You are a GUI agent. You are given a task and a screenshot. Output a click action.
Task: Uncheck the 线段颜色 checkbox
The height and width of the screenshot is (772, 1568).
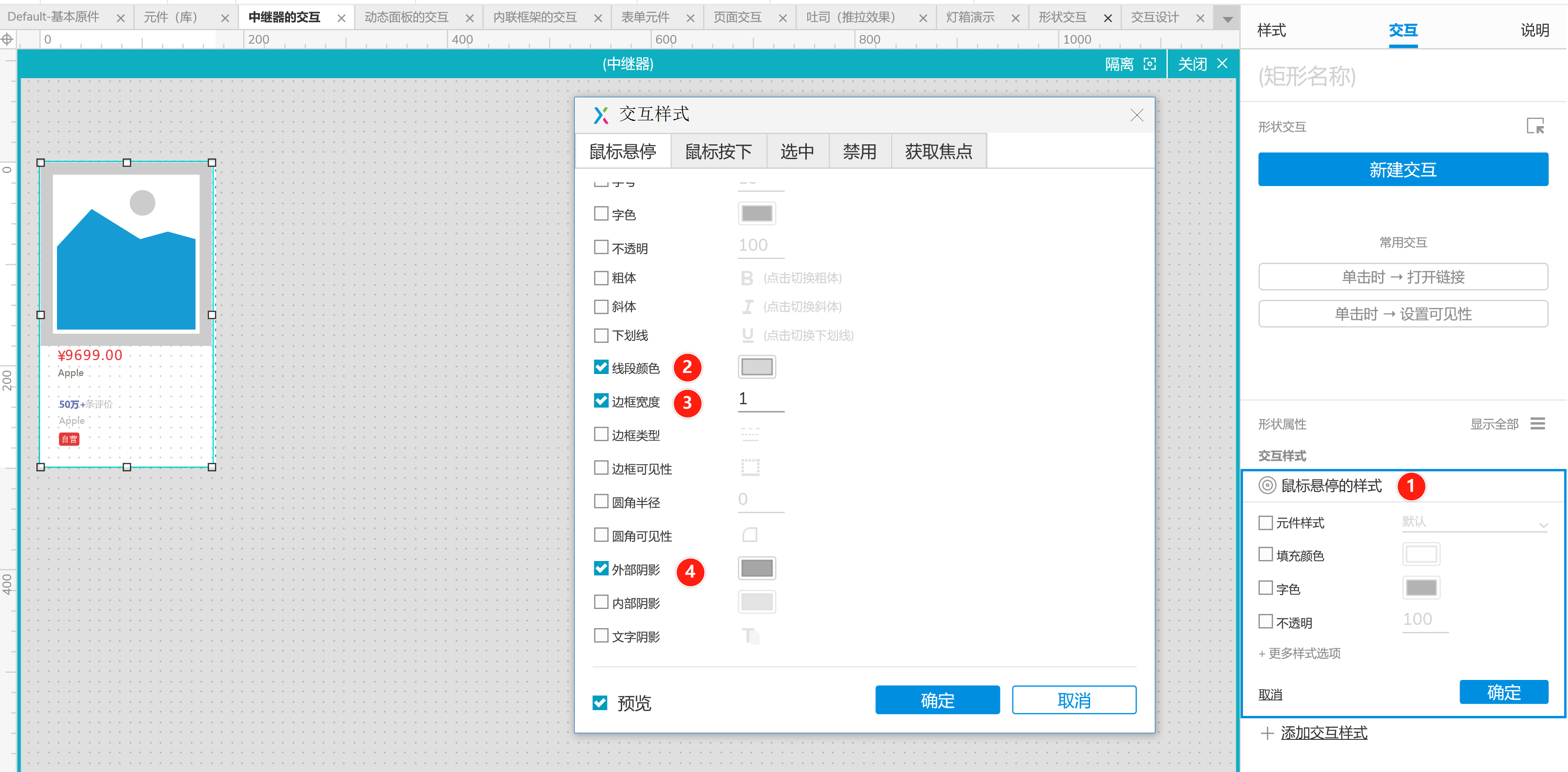pos(601,367)
